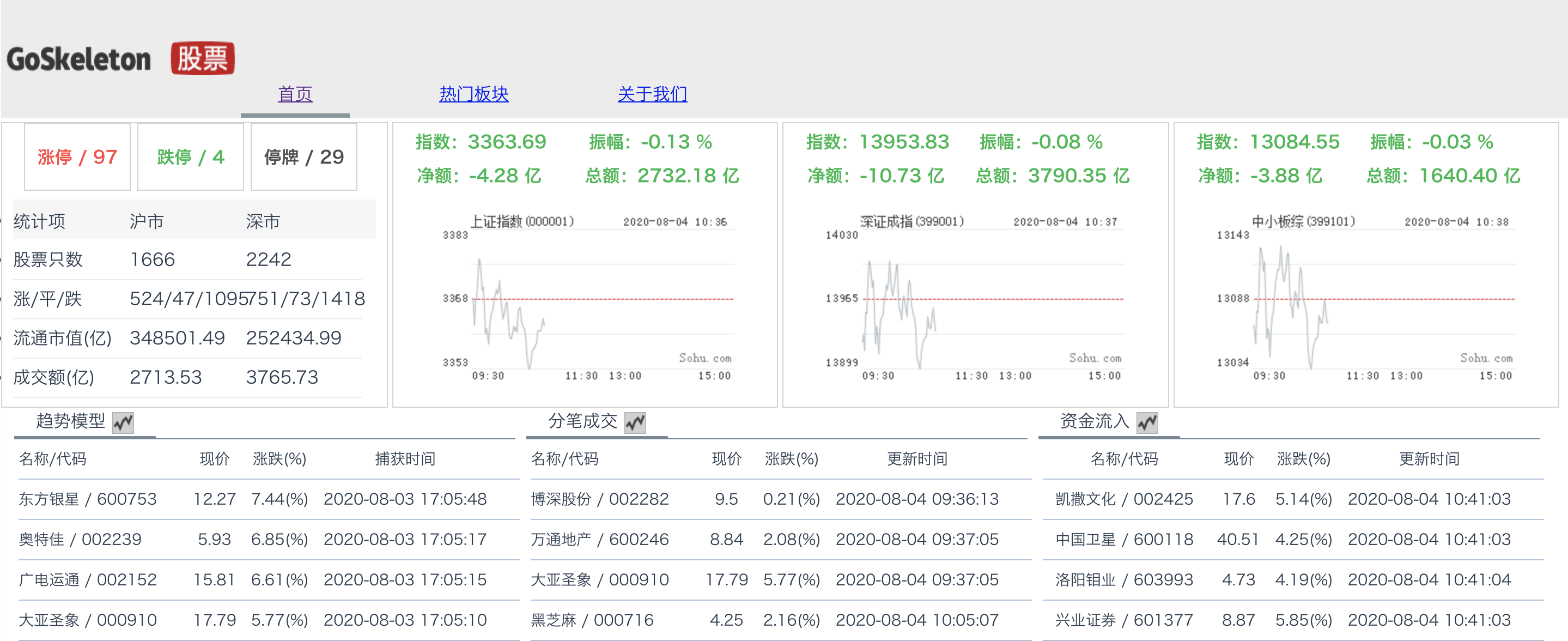Click total amount 3790.35 亿
The width and height of the screenshot is (1568, 641).
pyautogui.click(x=1079, y=176)
